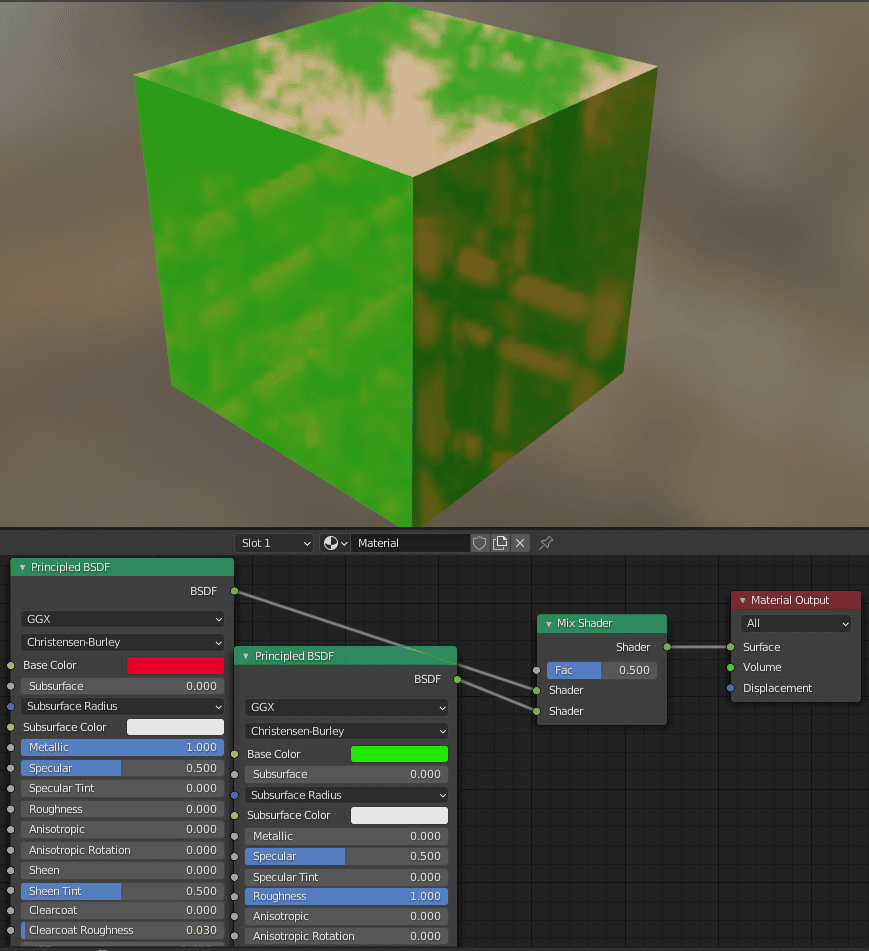Pin the material datablock with the pin icon

(x=545, y=542)
